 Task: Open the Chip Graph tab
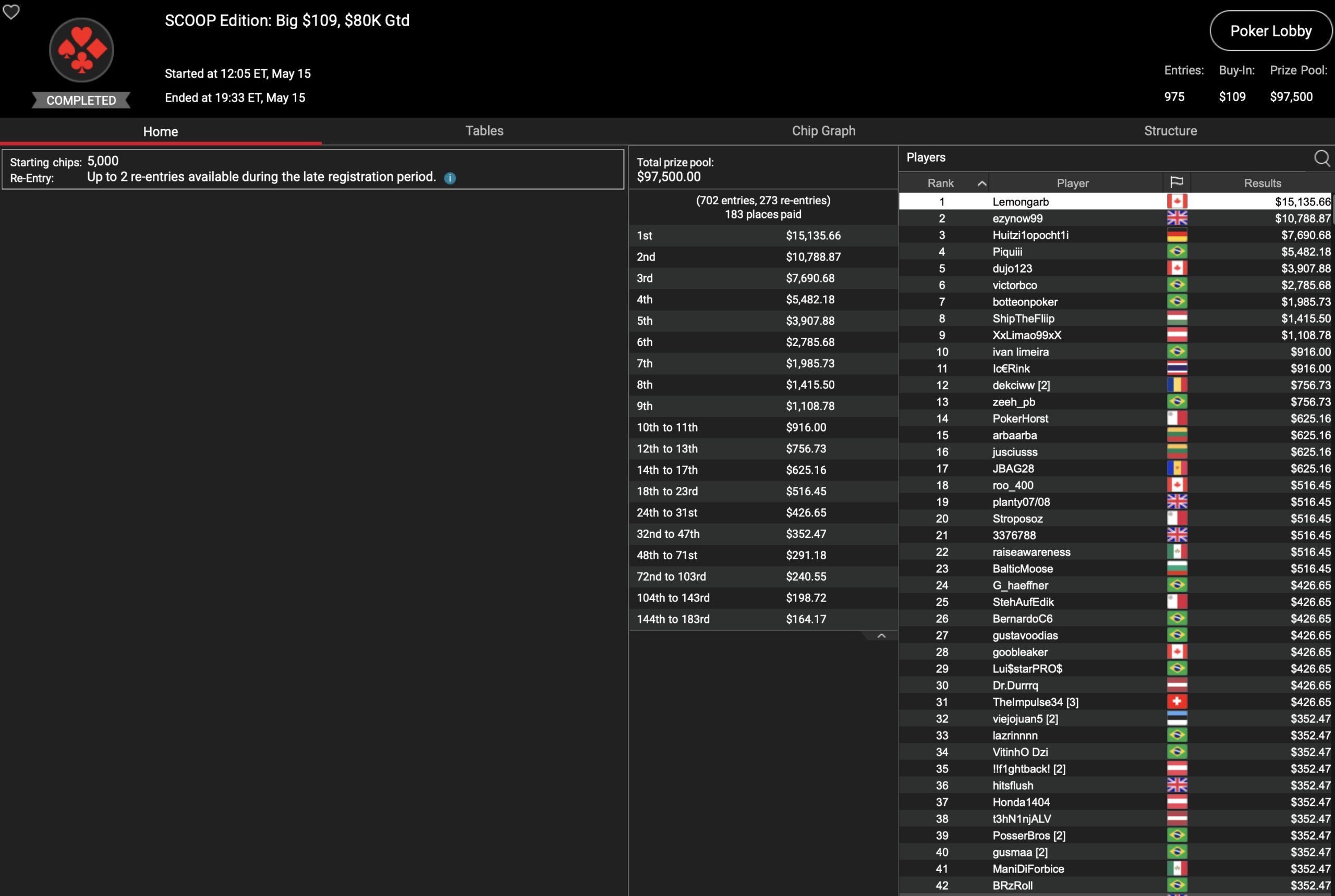[x=823, y=131]
